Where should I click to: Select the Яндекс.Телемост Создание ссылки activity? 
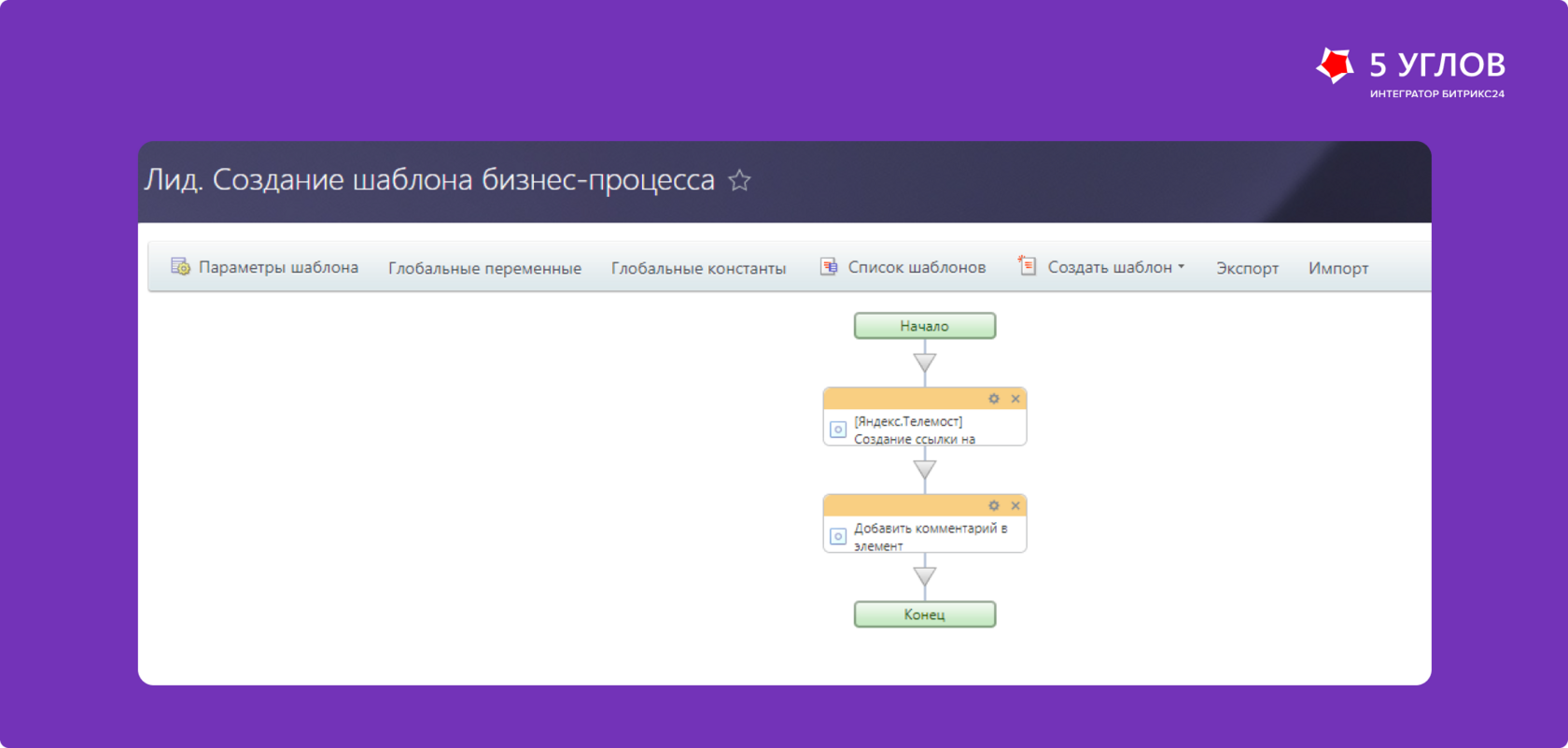click(925, 416)
